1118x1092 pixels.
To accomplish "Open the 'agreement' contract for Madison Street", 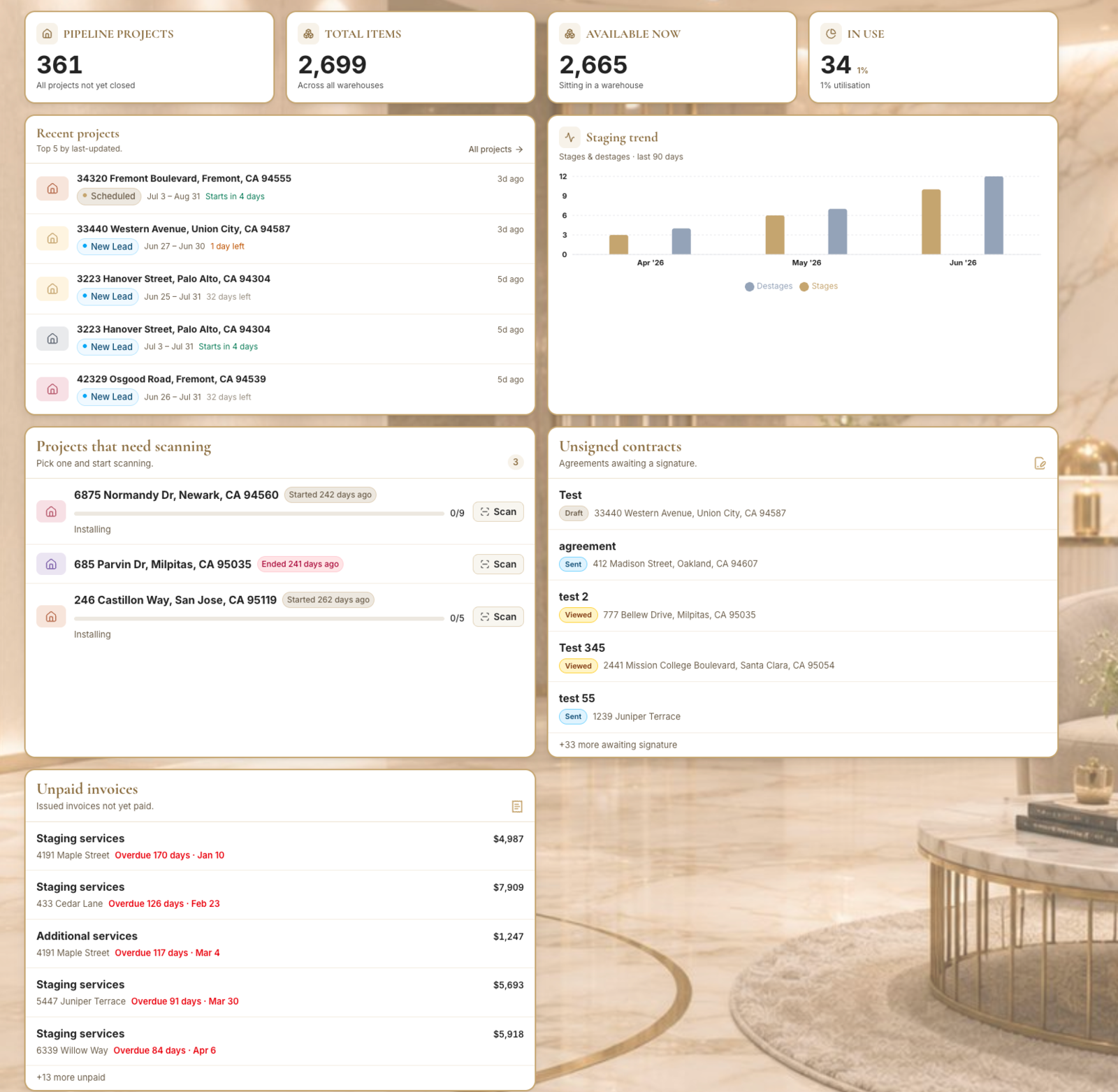I will [x=803, y=555].
